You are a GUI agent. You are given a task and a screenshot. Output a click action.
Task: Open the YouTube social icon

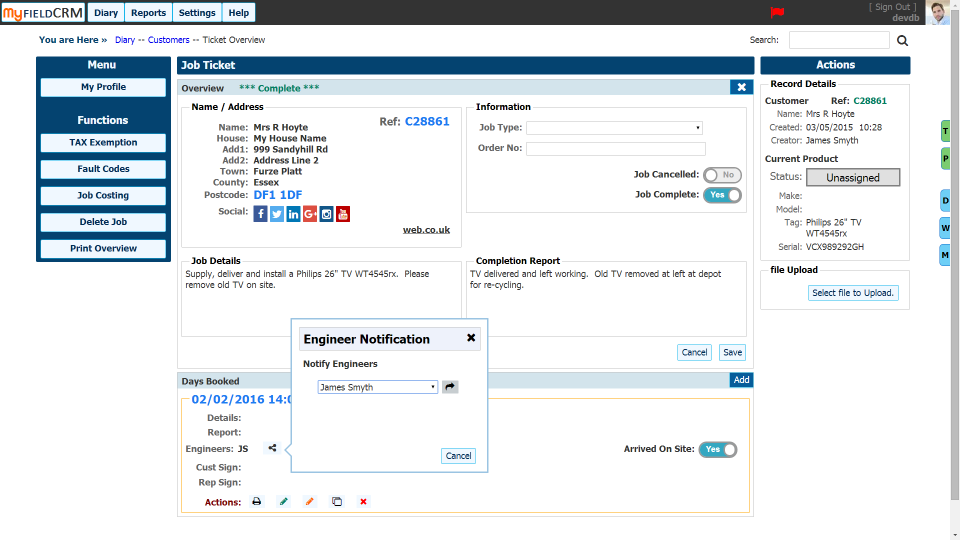pyautogui.click(x=343, y=214)
